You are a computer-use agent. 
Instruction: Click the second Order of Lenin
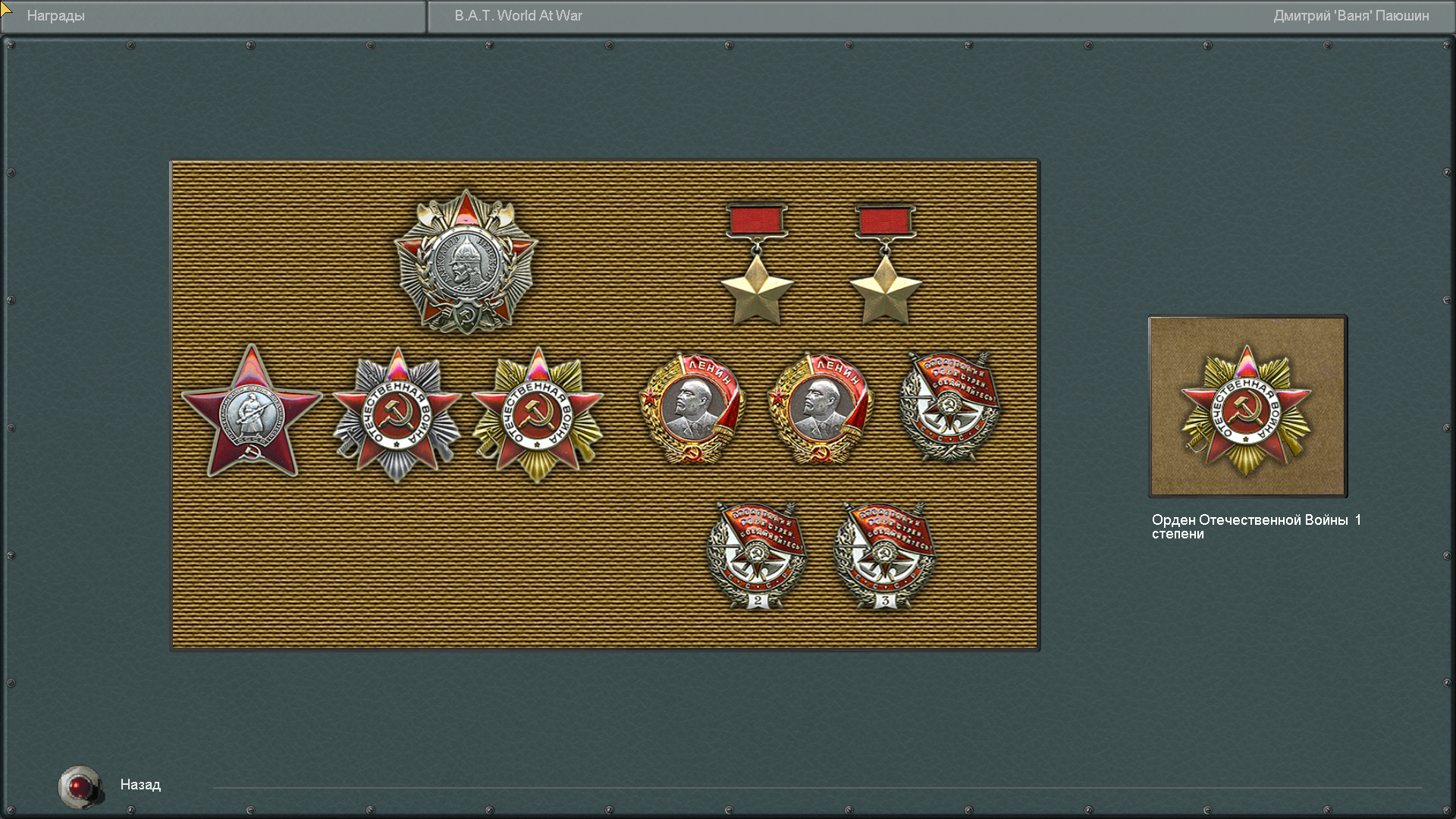tap(821, 408)
